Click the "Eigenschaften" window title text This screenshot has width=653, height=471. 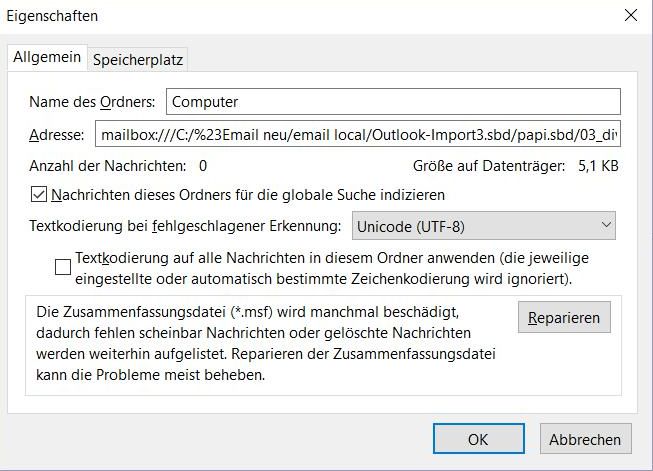tap(54, 16)
